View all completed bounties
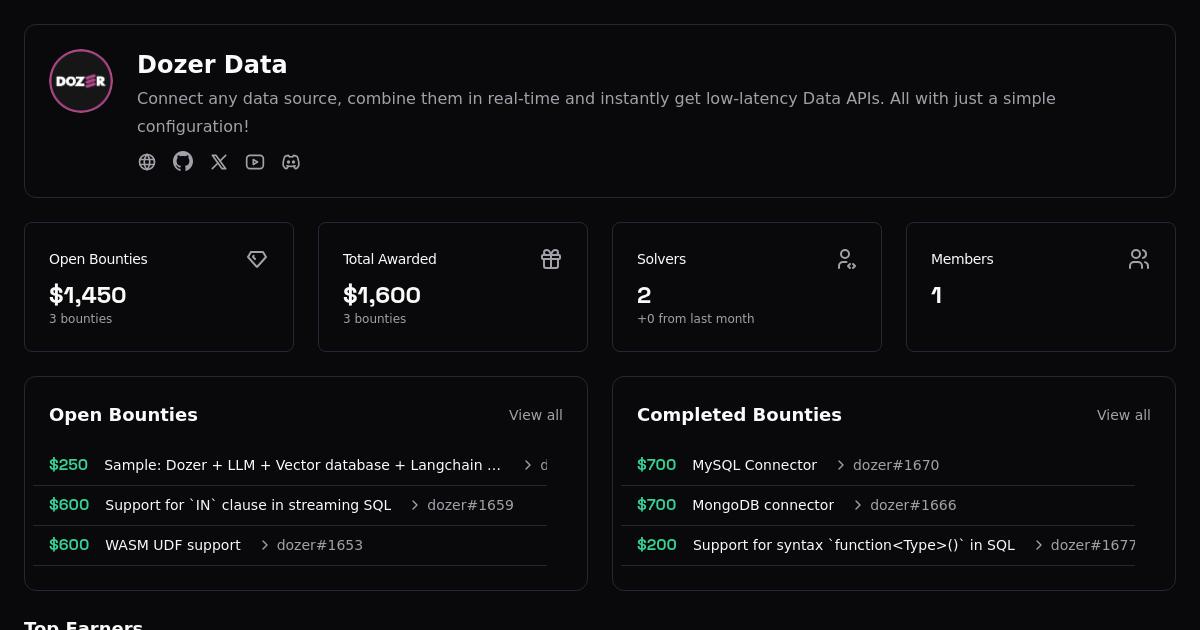This screenshot has width=1200, height=630. pyautogui.click(x=1124, y=415)
